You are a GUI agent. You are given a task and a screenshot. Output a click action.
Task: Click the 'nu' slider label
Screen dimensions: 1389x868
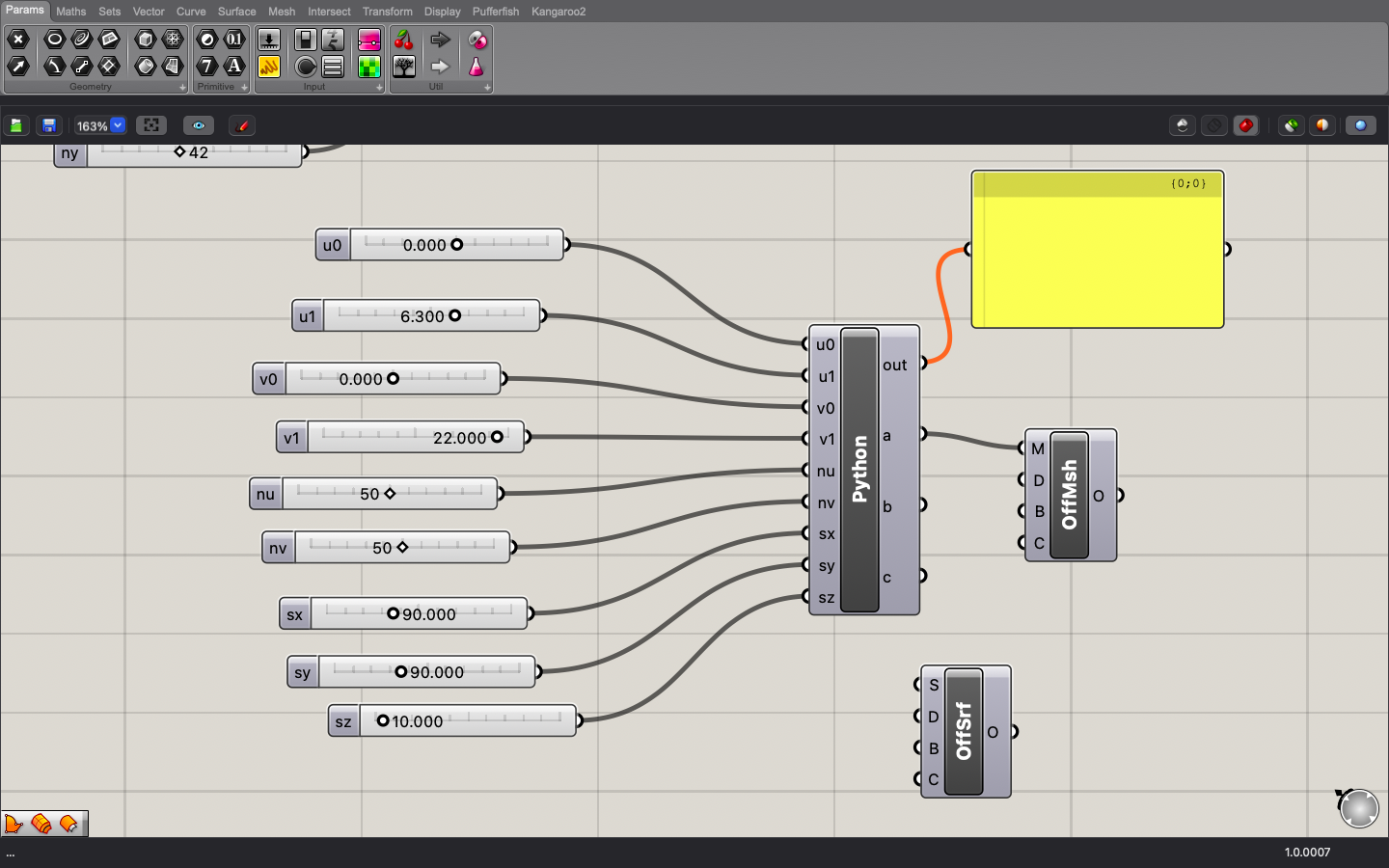point(265,494)
